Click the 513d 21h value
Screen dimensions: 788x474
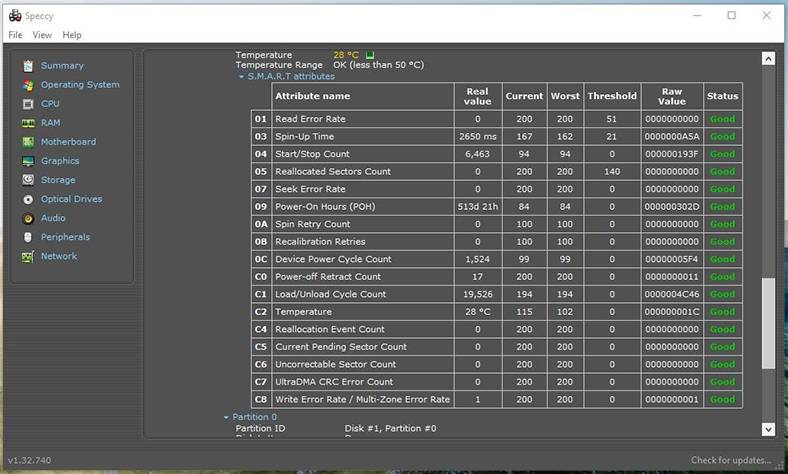click(x=477, y=207)
